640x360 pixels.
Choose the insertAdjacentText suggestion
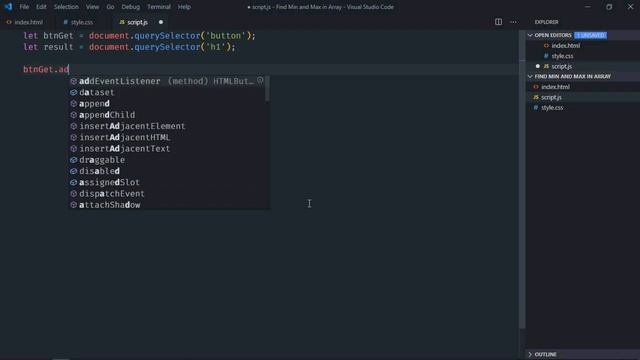167,149
